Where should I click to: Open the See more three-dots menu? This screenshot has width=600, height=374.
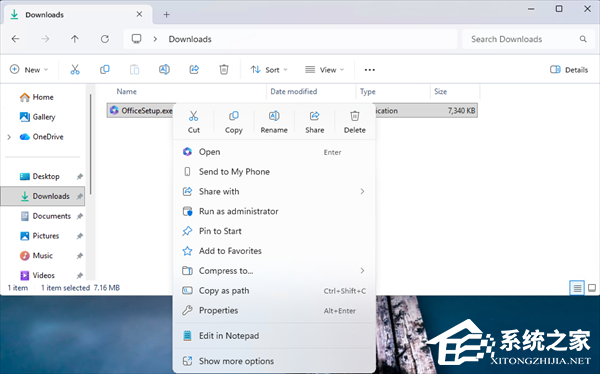click(370, 70)
